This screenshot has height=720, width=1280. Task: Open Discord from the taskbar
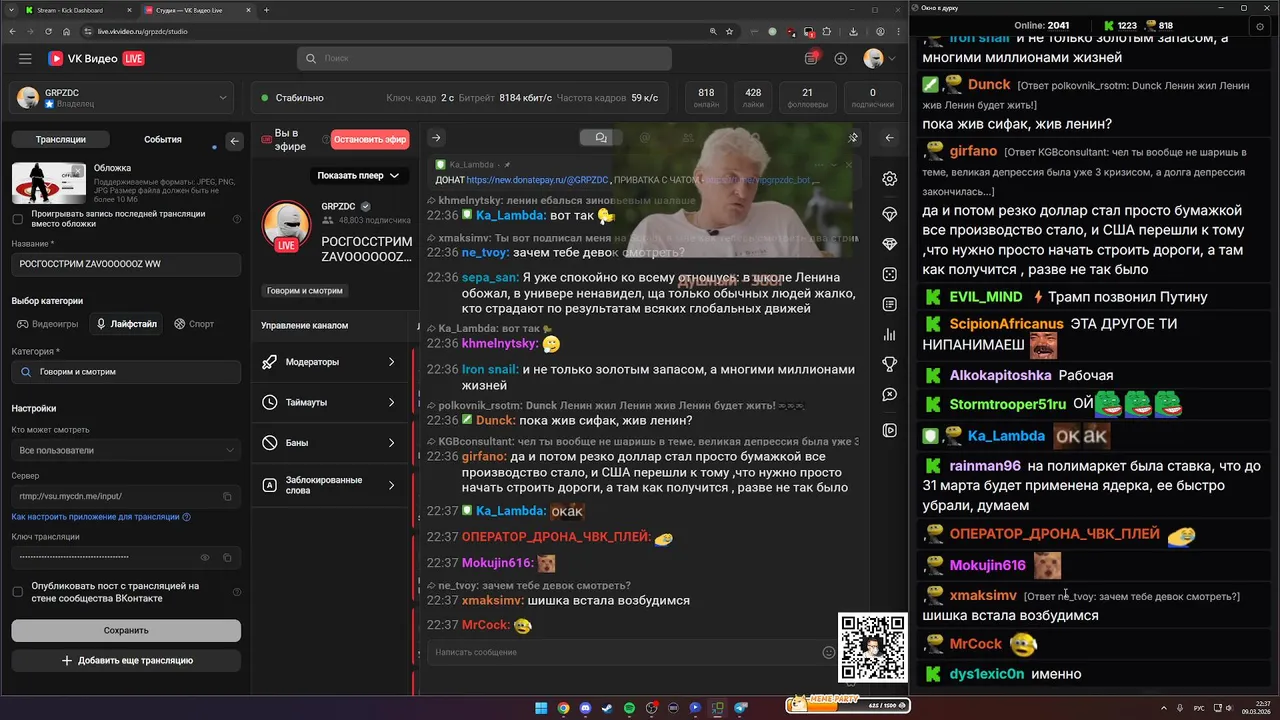[585, 708]
